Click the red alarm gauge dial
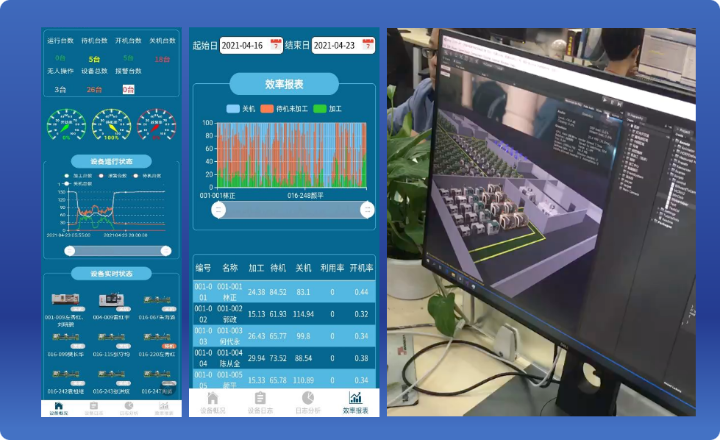Image resolution: width=720 pixels, height=440 pixels. (x=155, y=124)
